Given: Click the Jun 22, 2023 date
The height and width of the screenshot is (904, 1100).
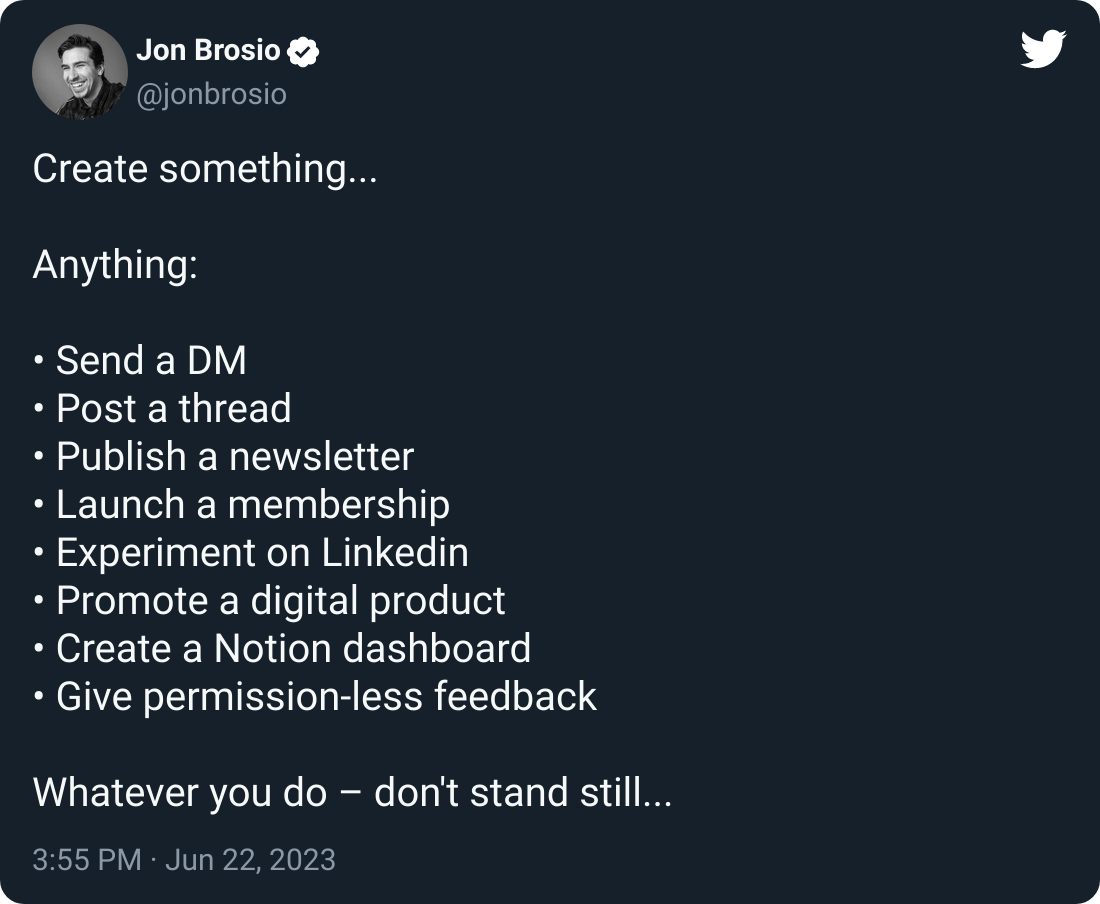Looking at the screenshot, I should click(250, 860).
